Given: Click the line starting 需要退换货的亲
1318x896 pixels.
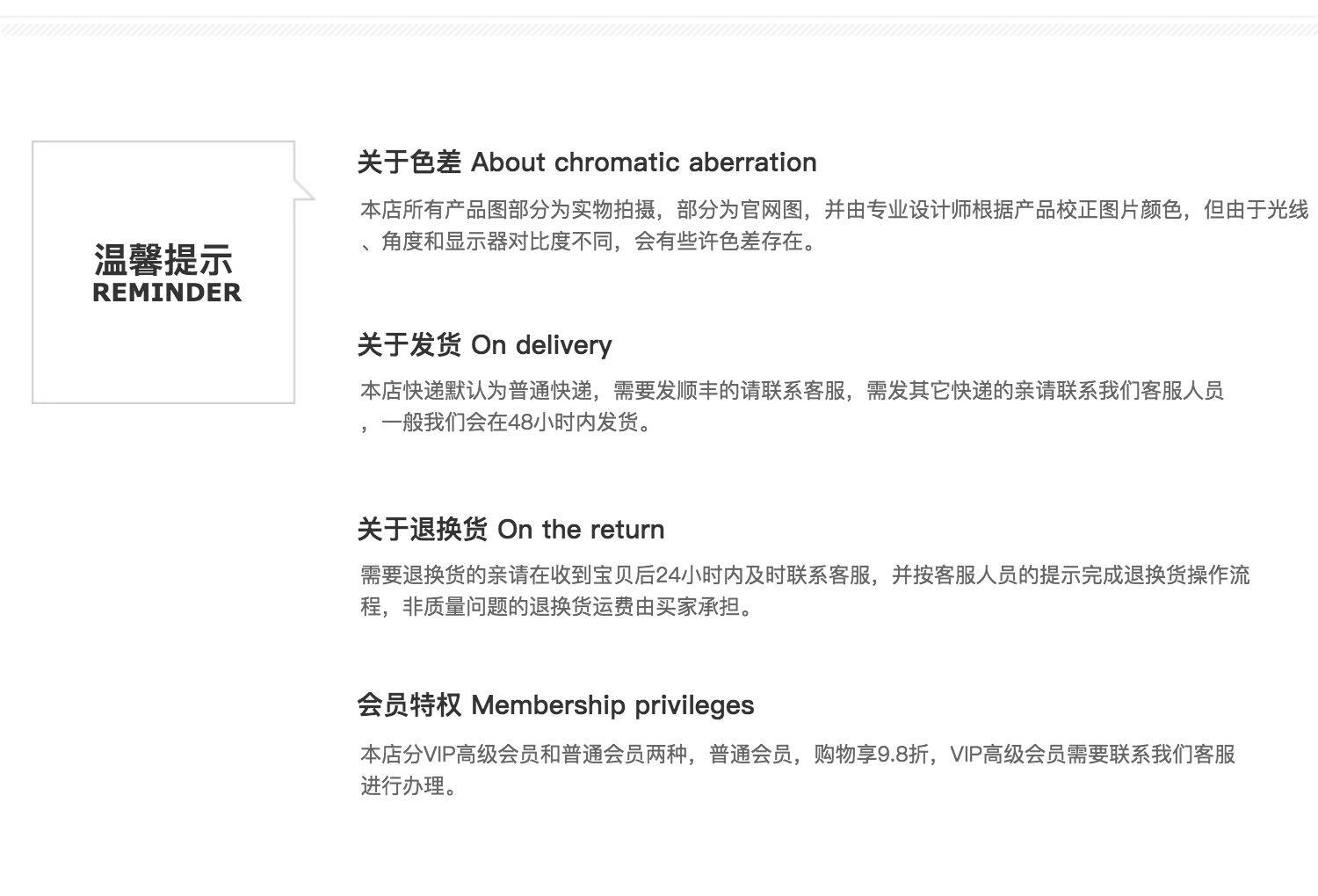Looking at the screenshot, I should pyautogui.click(x=805, y=575).
